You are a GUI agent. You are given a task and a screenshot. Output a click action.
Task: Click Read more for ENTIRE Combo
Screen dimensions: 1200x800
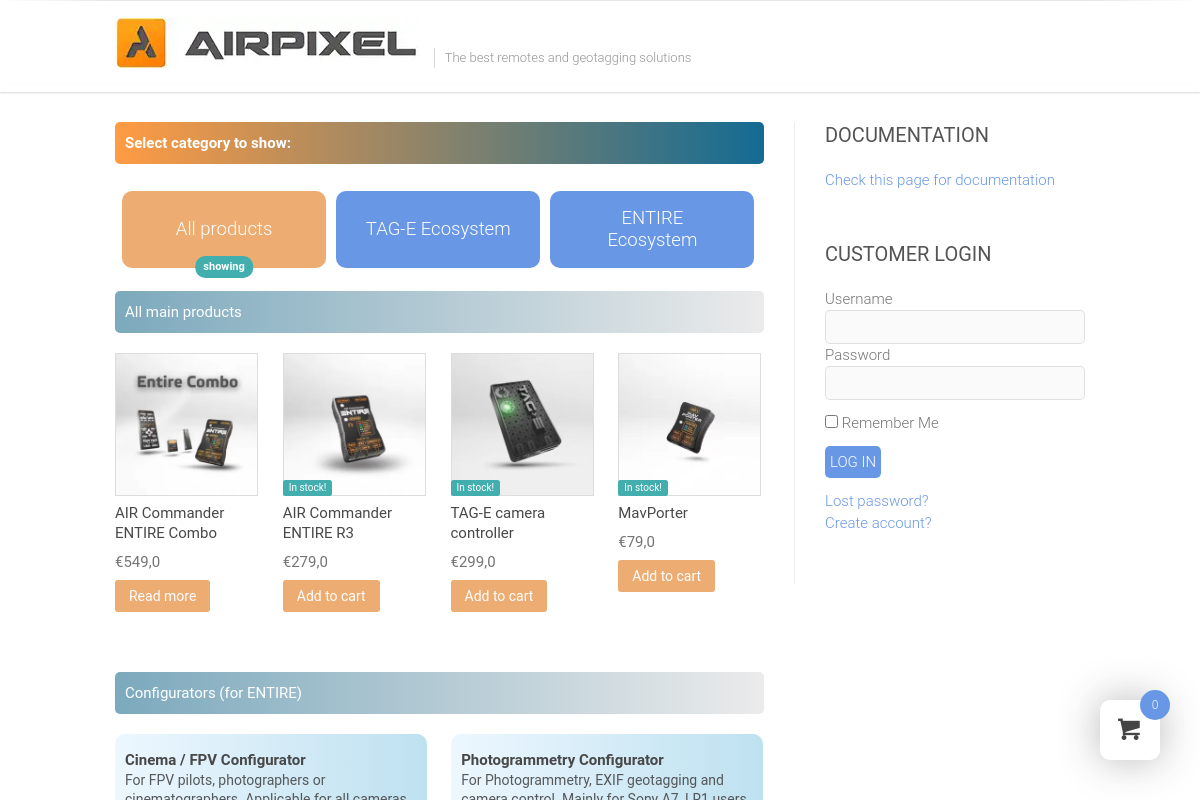(162, 596)
